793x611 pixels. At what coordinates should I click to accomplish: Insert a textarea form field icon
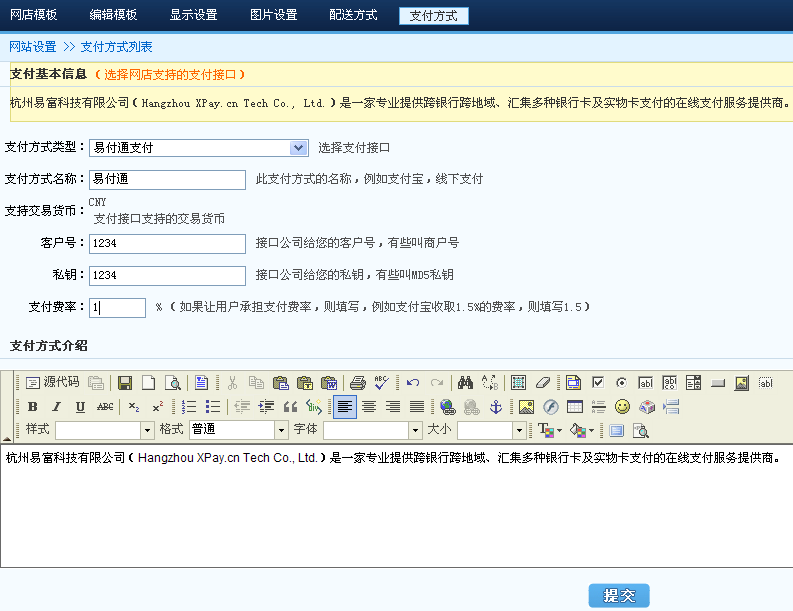(670, 383)
